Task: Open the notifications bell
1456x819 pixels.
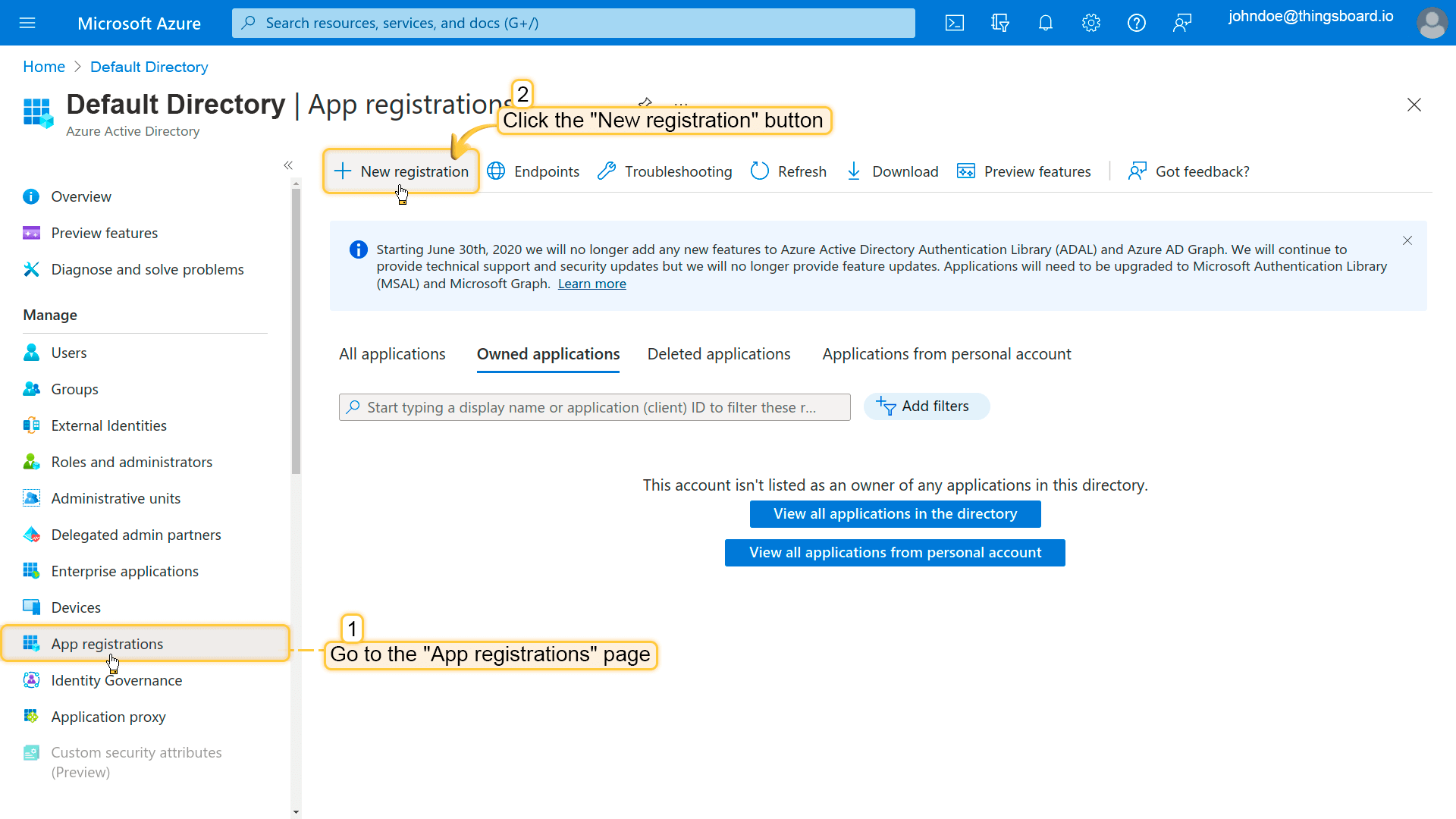Action: tap(1046, 23)
